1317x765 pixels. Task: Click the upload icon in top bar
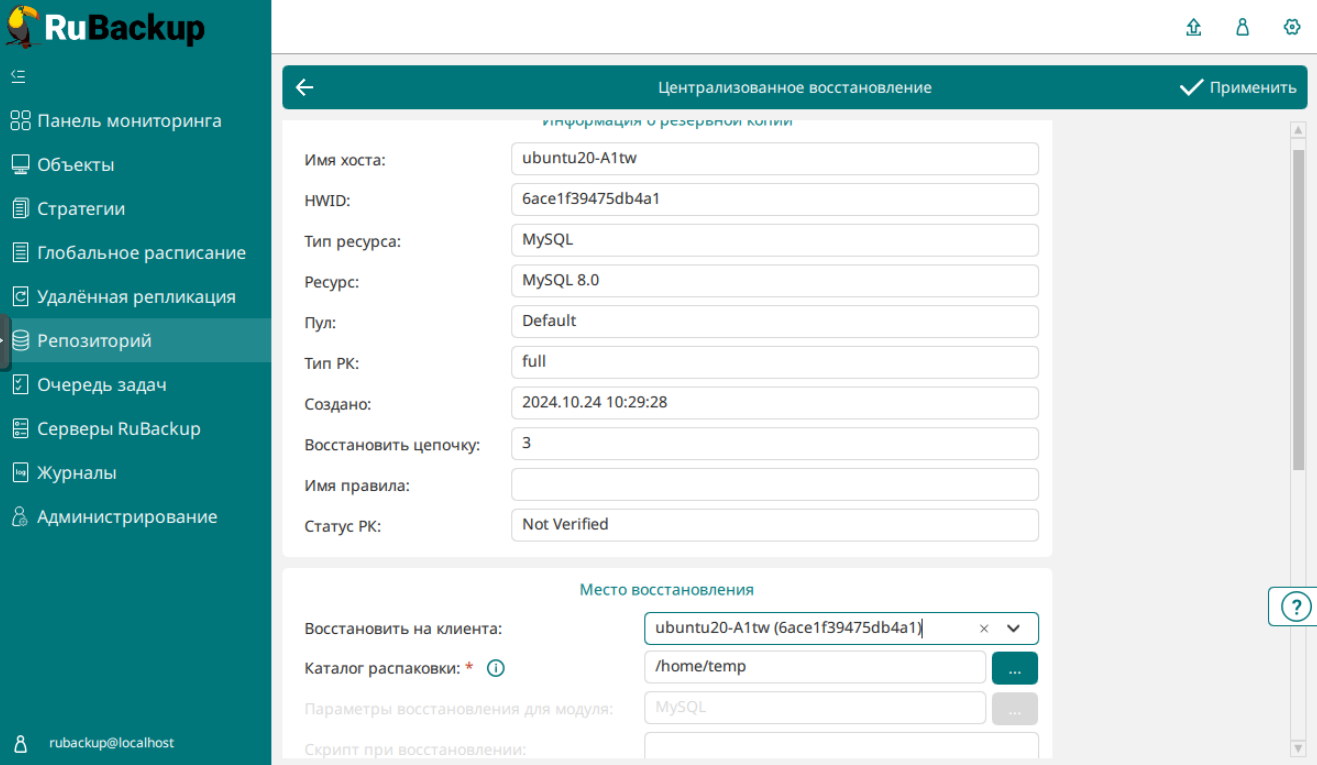pos(1193,27)
